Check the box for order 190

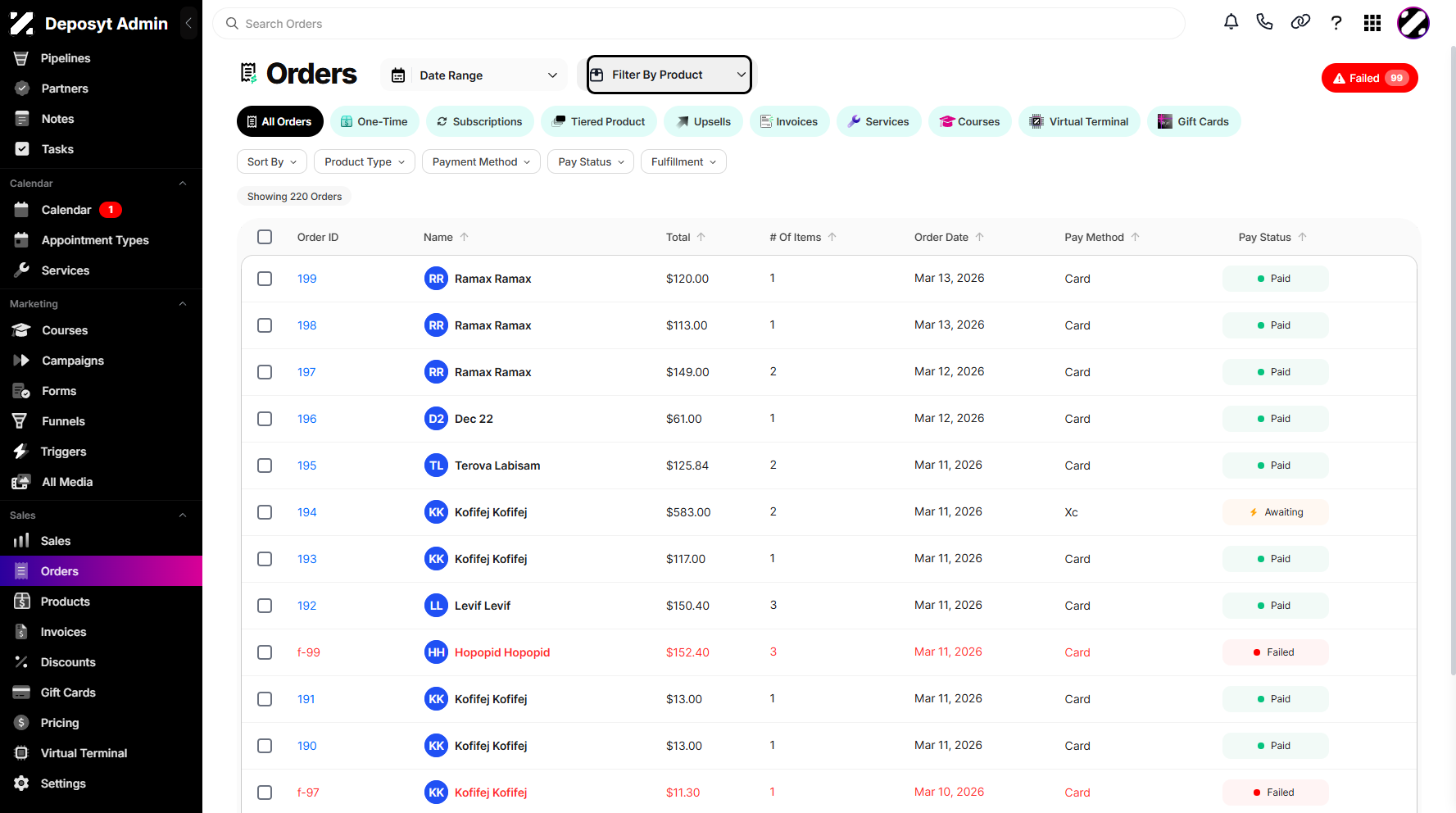[x=265, y=746]
